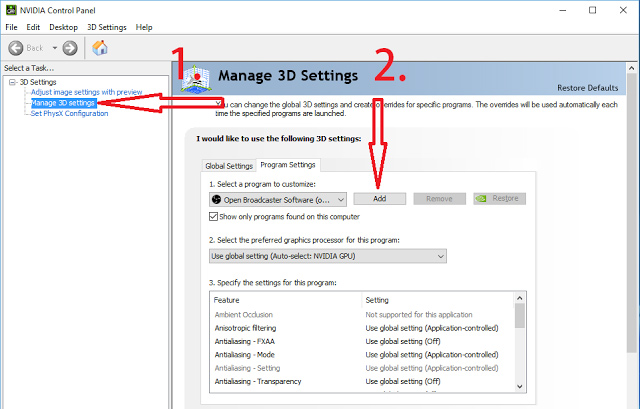Viewport: 640px width, 409px height.
Task: Click the NVIDIA Control Panel title bar icon
Action: point(10,9)
